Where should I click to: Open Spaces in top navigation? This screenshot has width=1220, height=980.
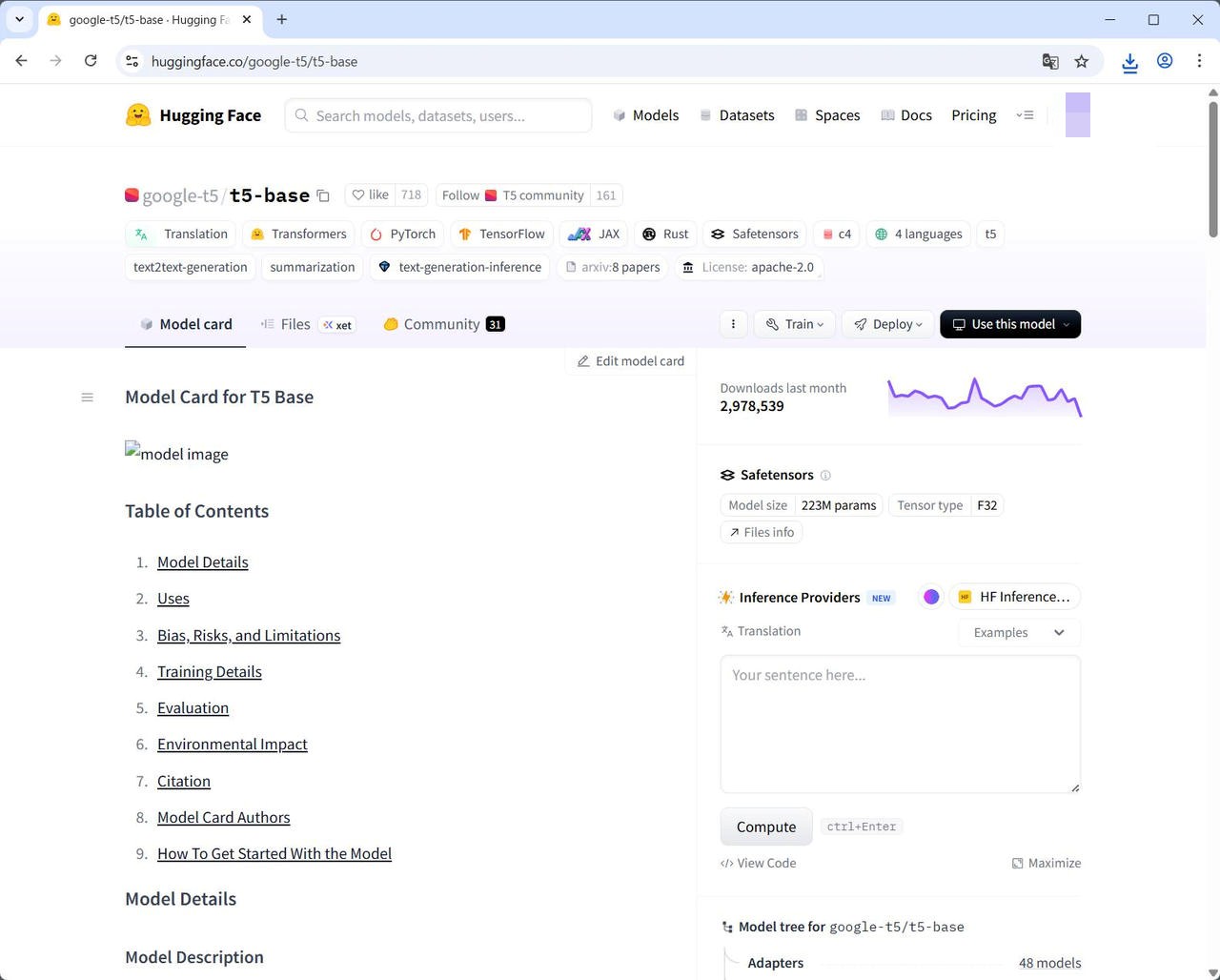click(x=826, y=115)
